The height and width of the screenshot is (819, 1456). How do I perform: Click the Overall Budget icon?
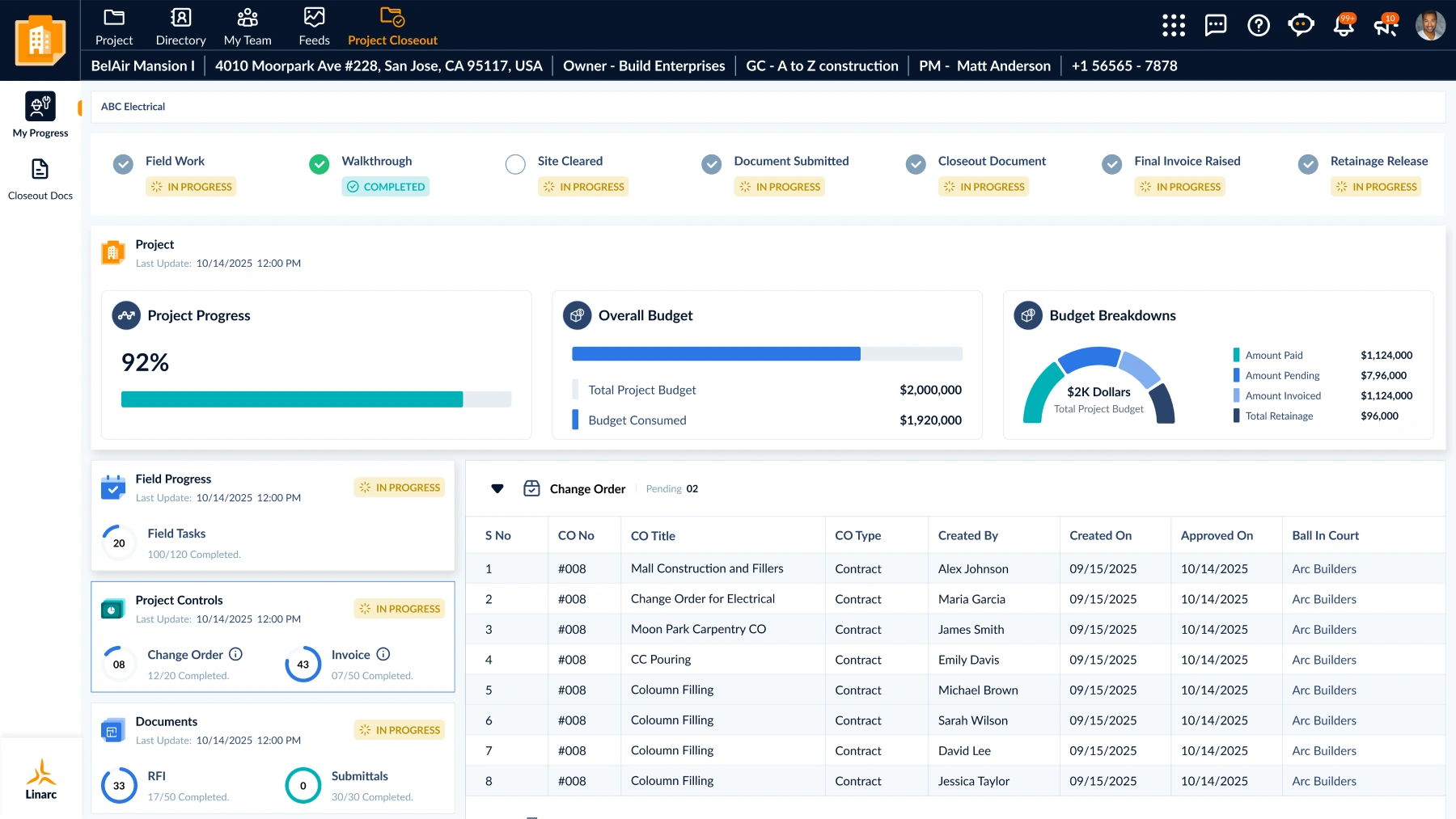pyautogui.click(x=577, y=315)
